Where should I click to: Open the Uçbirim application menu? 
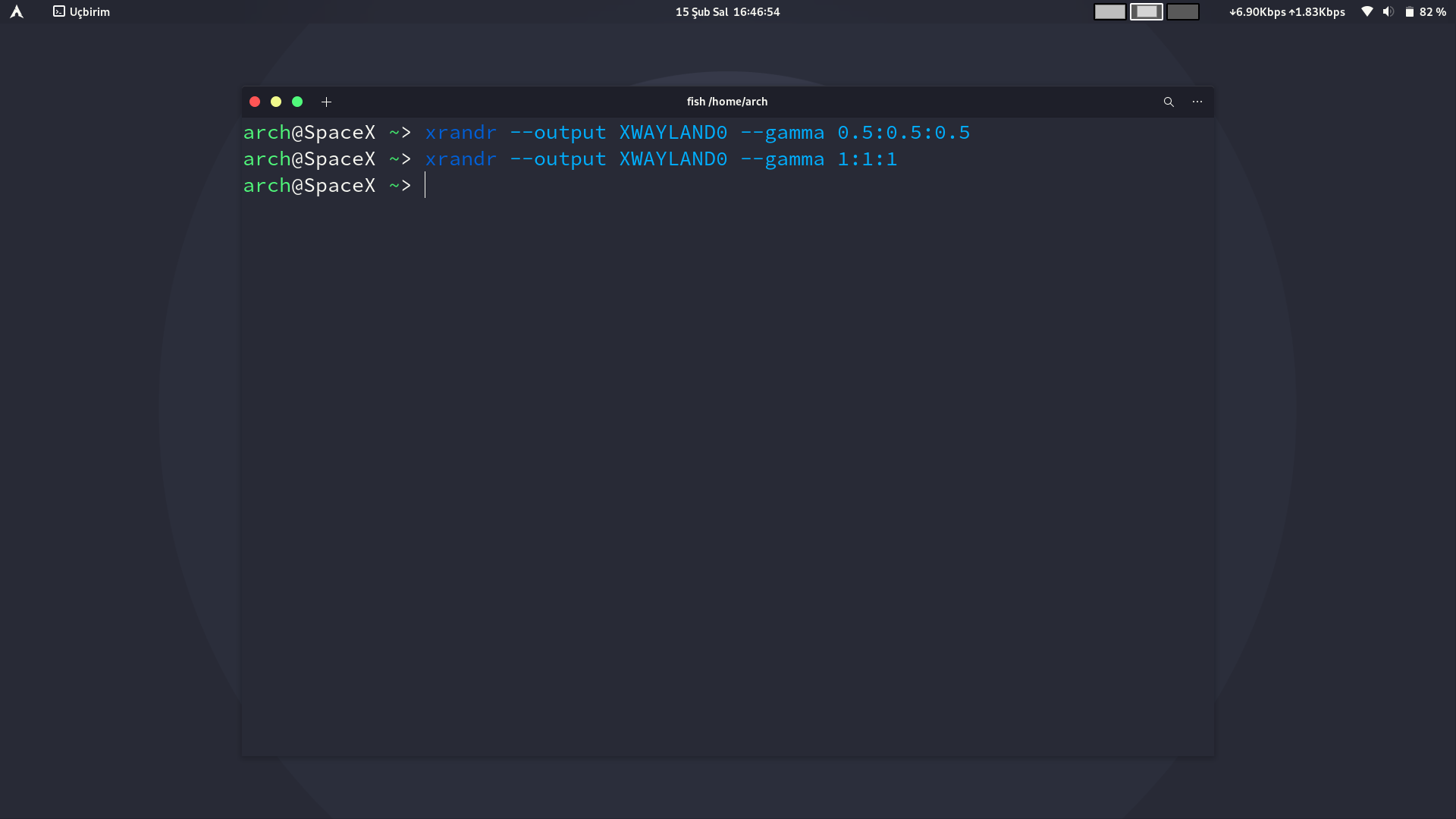point(89,11)
